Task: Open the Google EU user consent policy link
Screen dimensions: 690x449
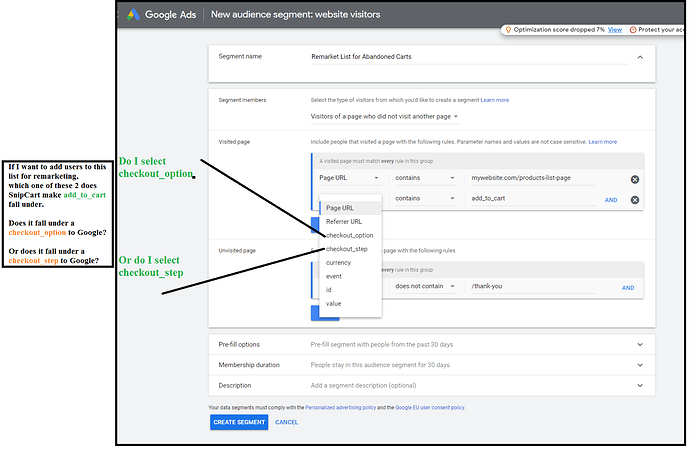Action: [430, 408]
